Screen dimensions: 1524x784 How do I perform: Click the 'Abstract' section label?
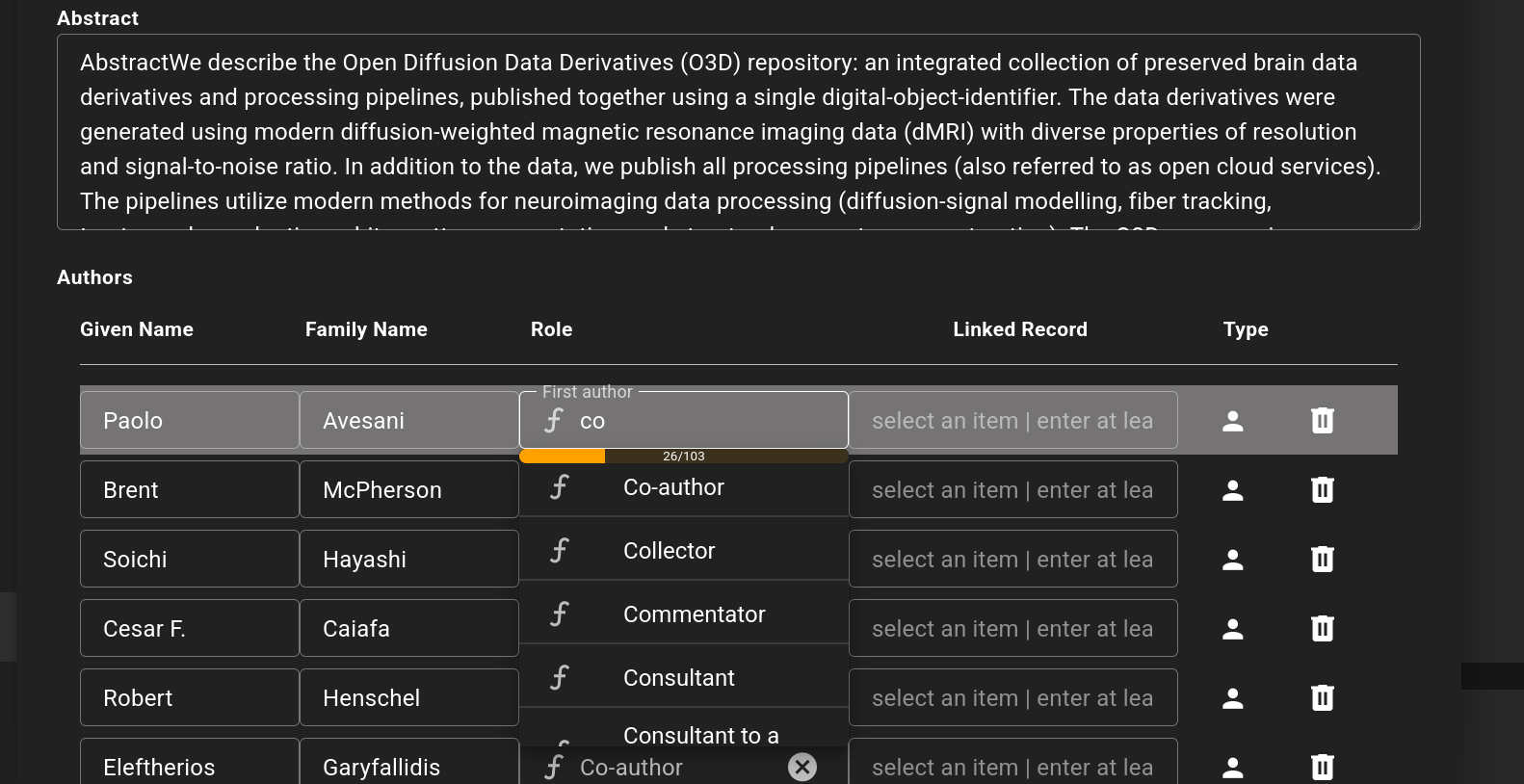tap(97, 18)
